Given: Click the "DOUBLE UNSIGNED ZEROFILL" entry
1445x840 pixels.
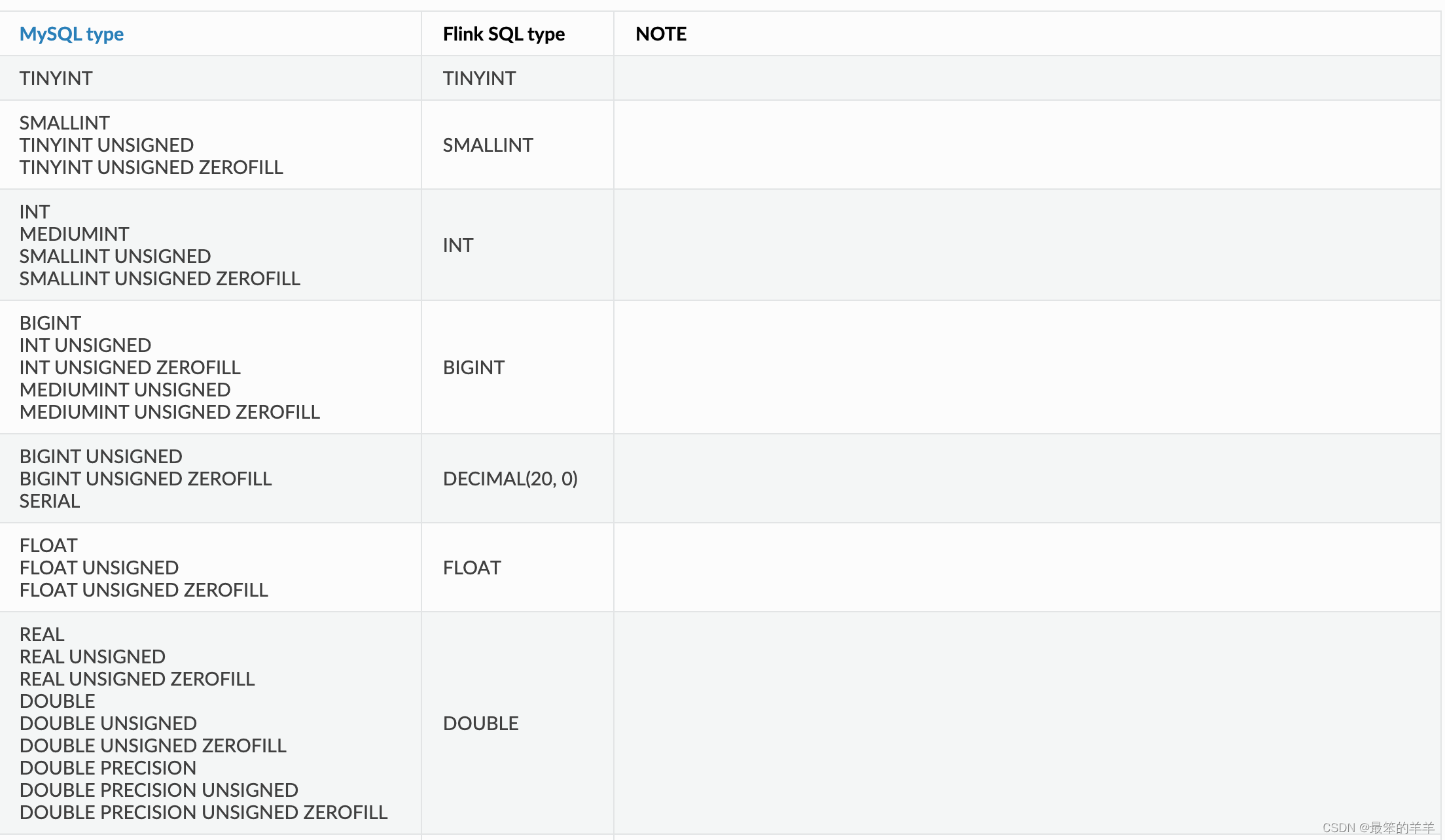Looking at the screenshot, I should click(153, 746).
